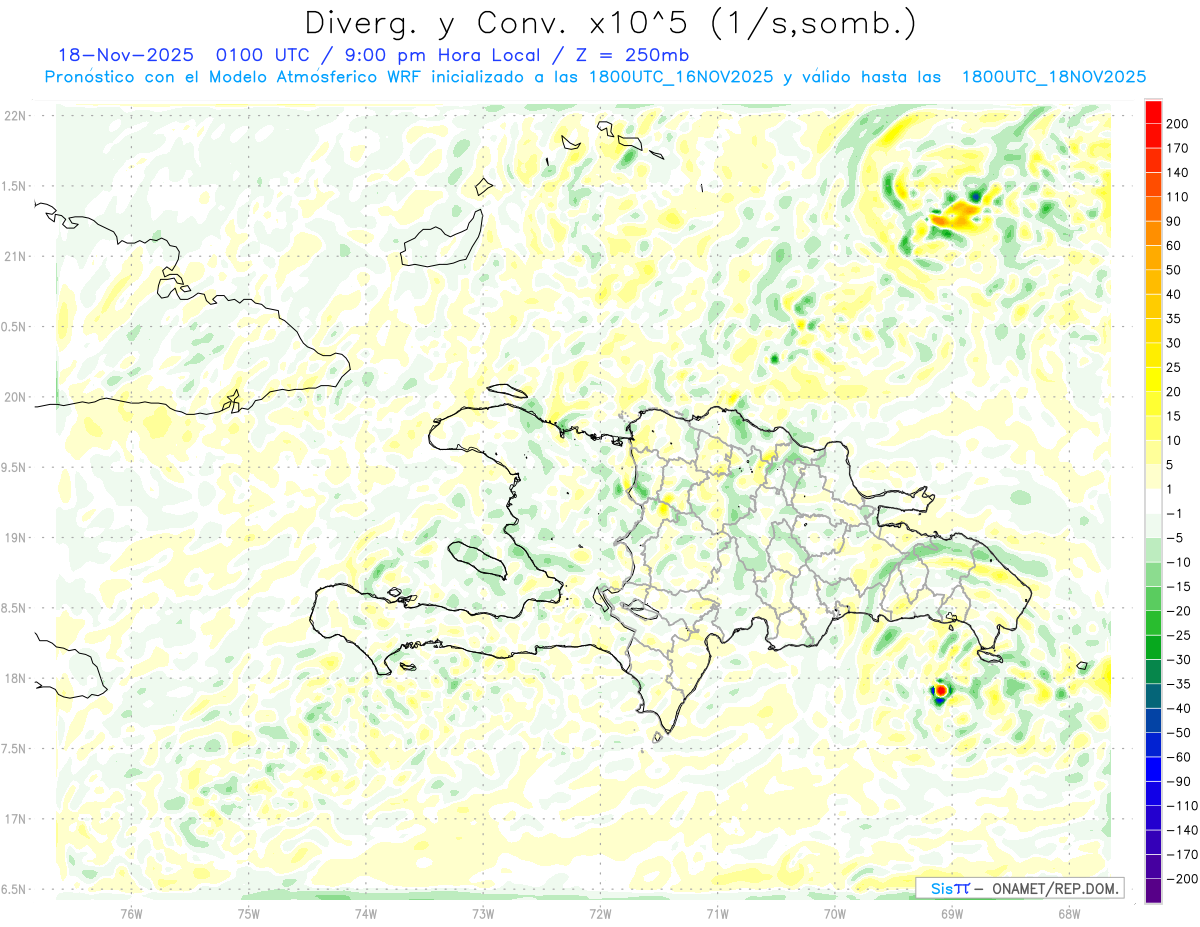Click the "21N" latitude label

(x=16, y=257)
